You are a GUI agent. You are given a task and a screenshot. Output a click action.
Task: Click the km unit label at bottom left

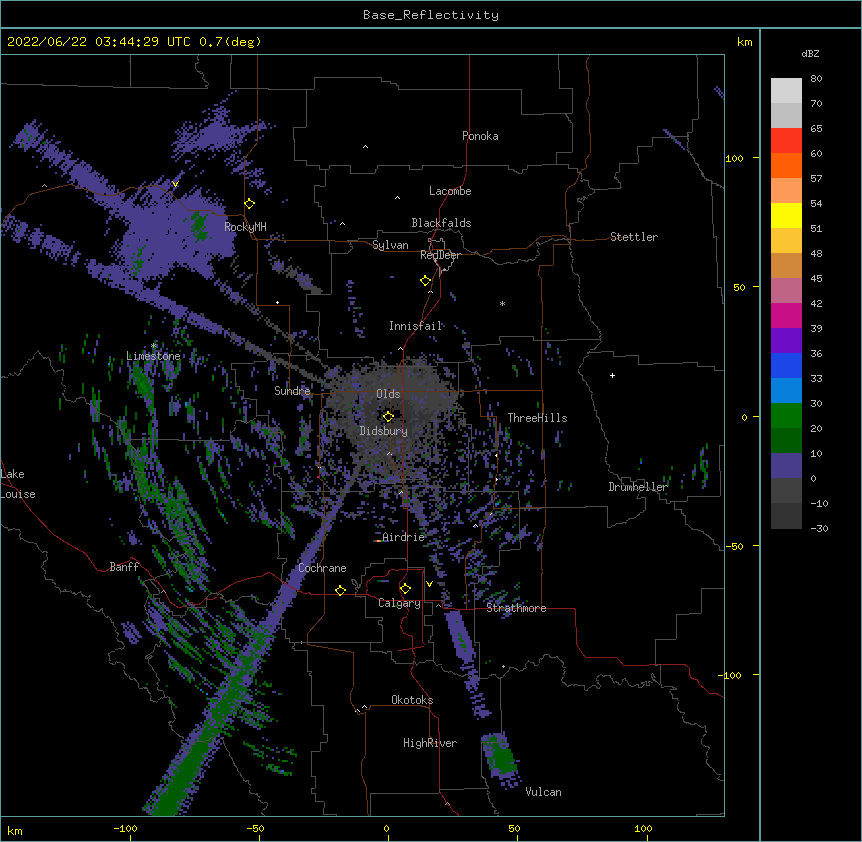click(x=15, y=831)
